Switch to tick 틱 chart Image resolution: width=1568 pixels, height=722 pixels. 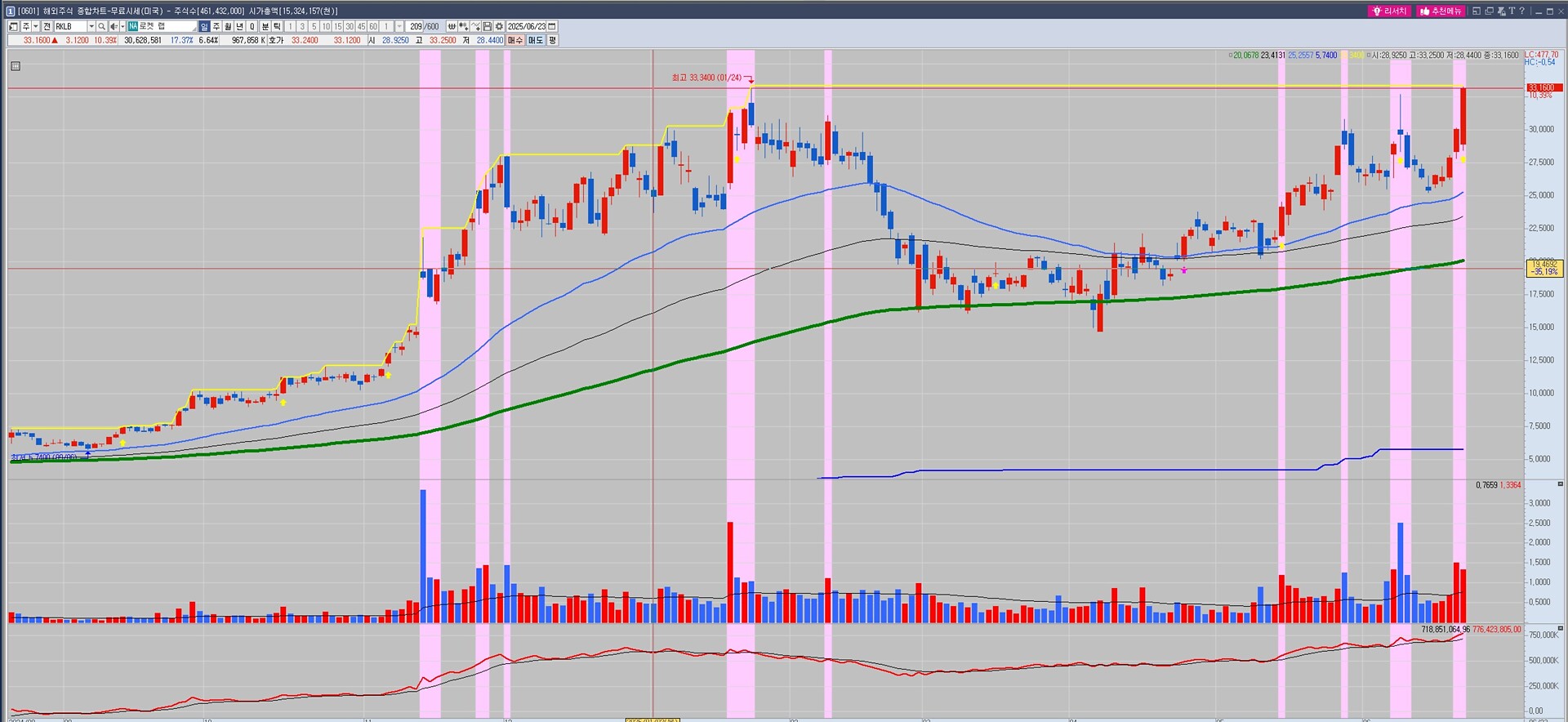[277, 26]
